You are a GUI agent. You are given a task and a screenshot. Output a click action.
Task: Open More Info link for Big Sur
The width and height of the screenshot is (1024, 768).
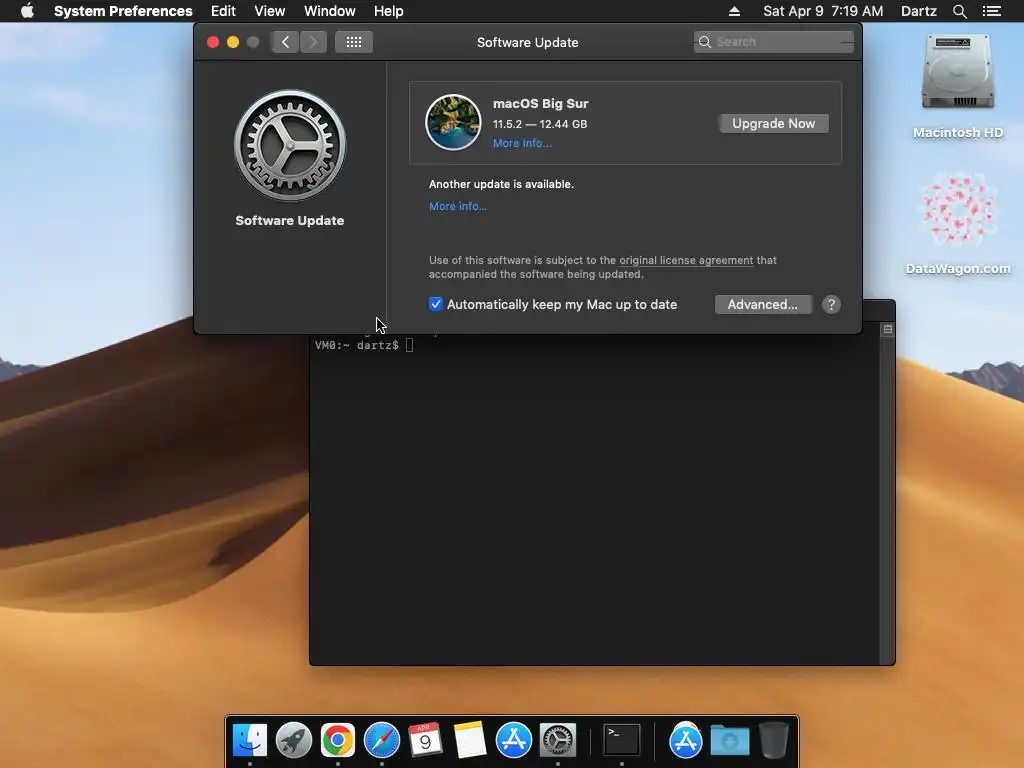click(x=522, y=143)
